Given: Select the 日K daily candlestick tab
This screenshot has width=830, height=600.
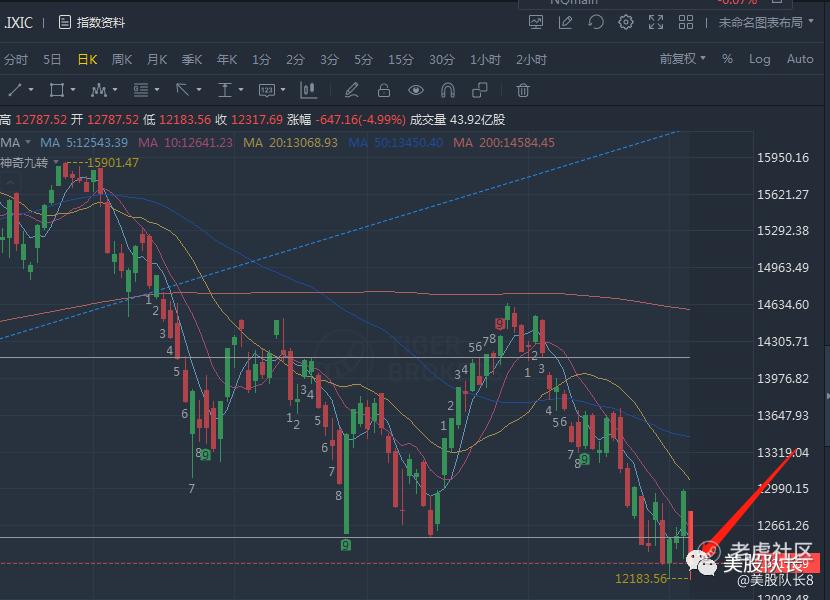Looking at the screenshot, I should click(87, 59).
